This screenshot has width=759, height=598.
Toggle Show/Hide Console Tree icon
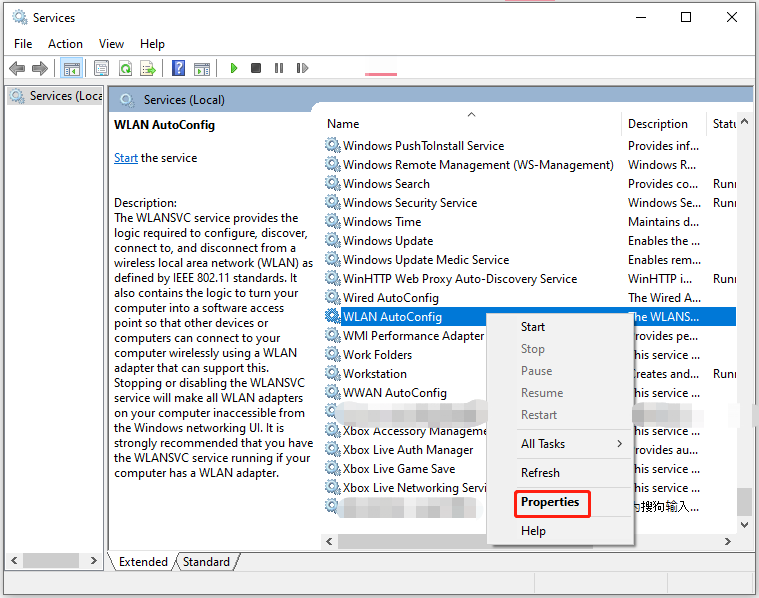(x=72, y=68)
